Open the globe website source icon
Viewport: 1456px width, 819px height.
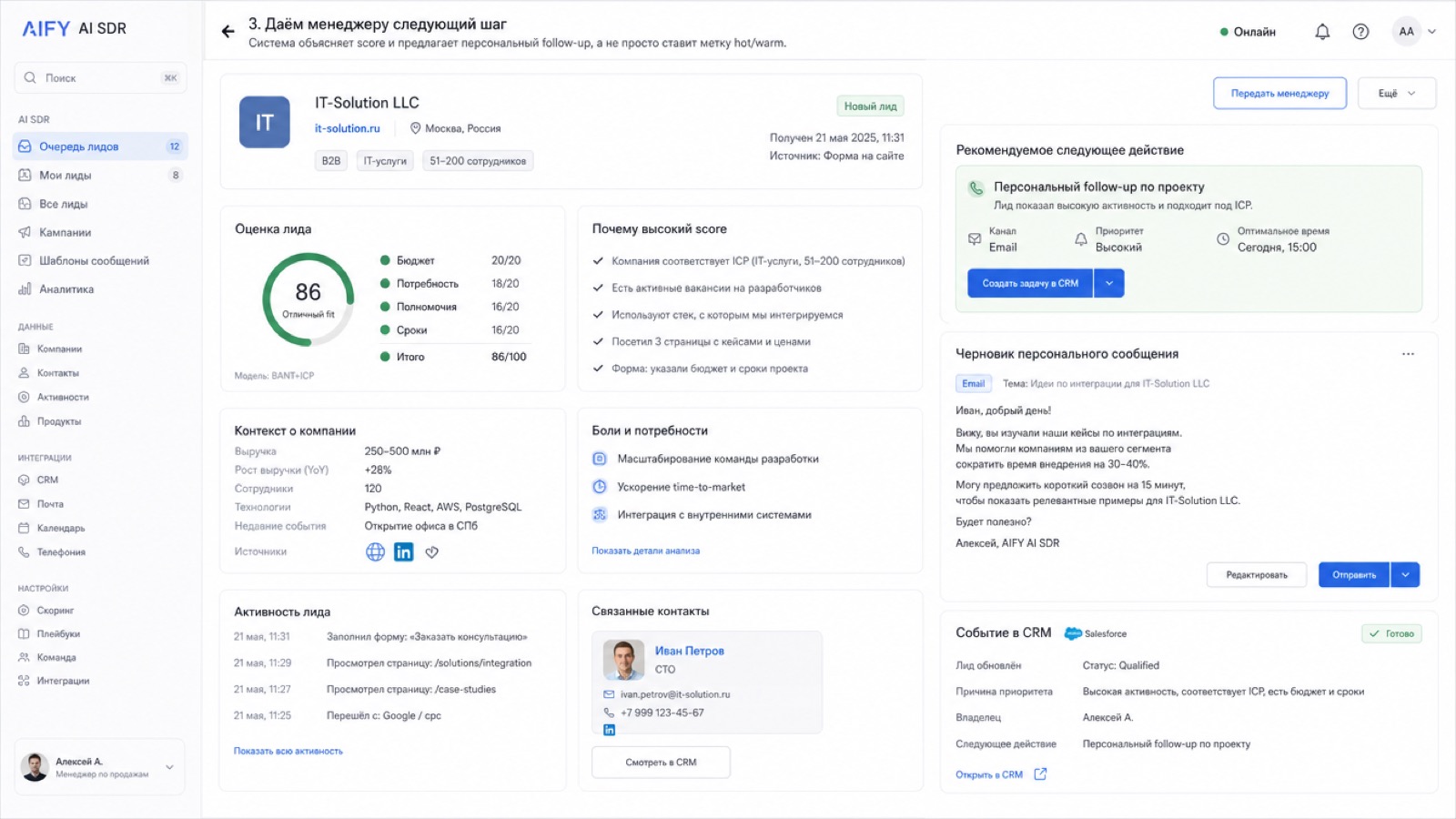tap(375, 551)
